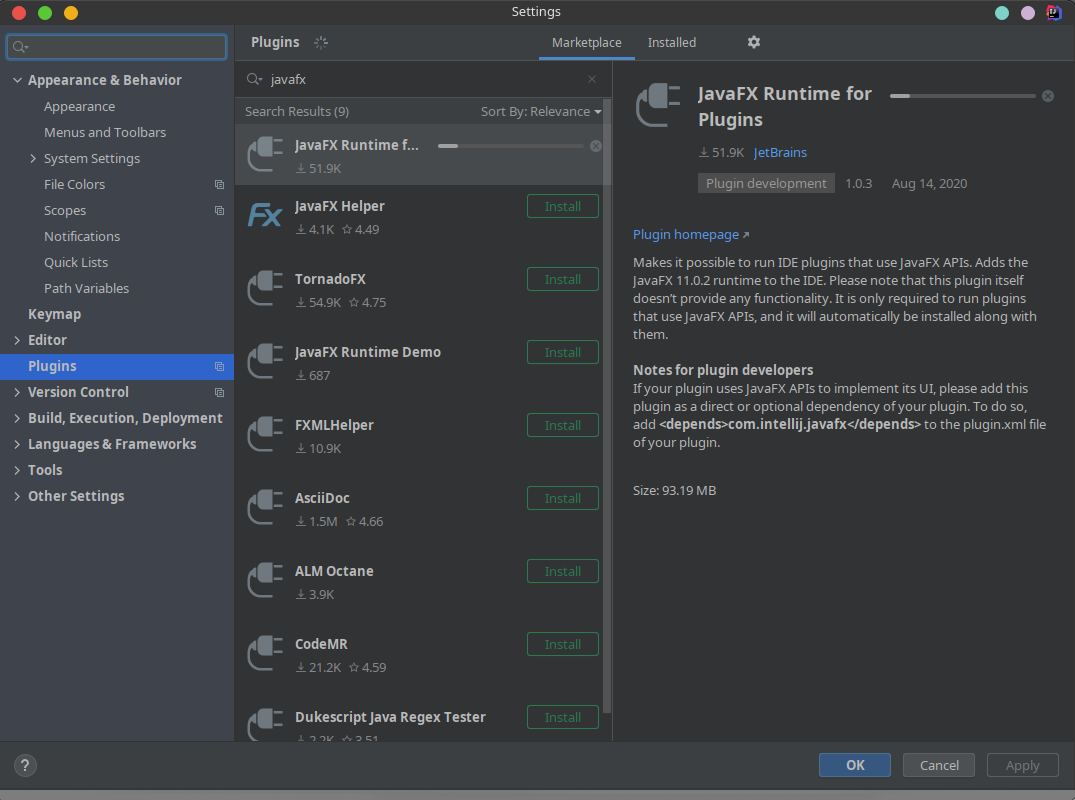This screenshot has height=800, width=1075.
Task: Click the JavaFX Runtime Demo plugin icon
Action: tap(265, 361)
